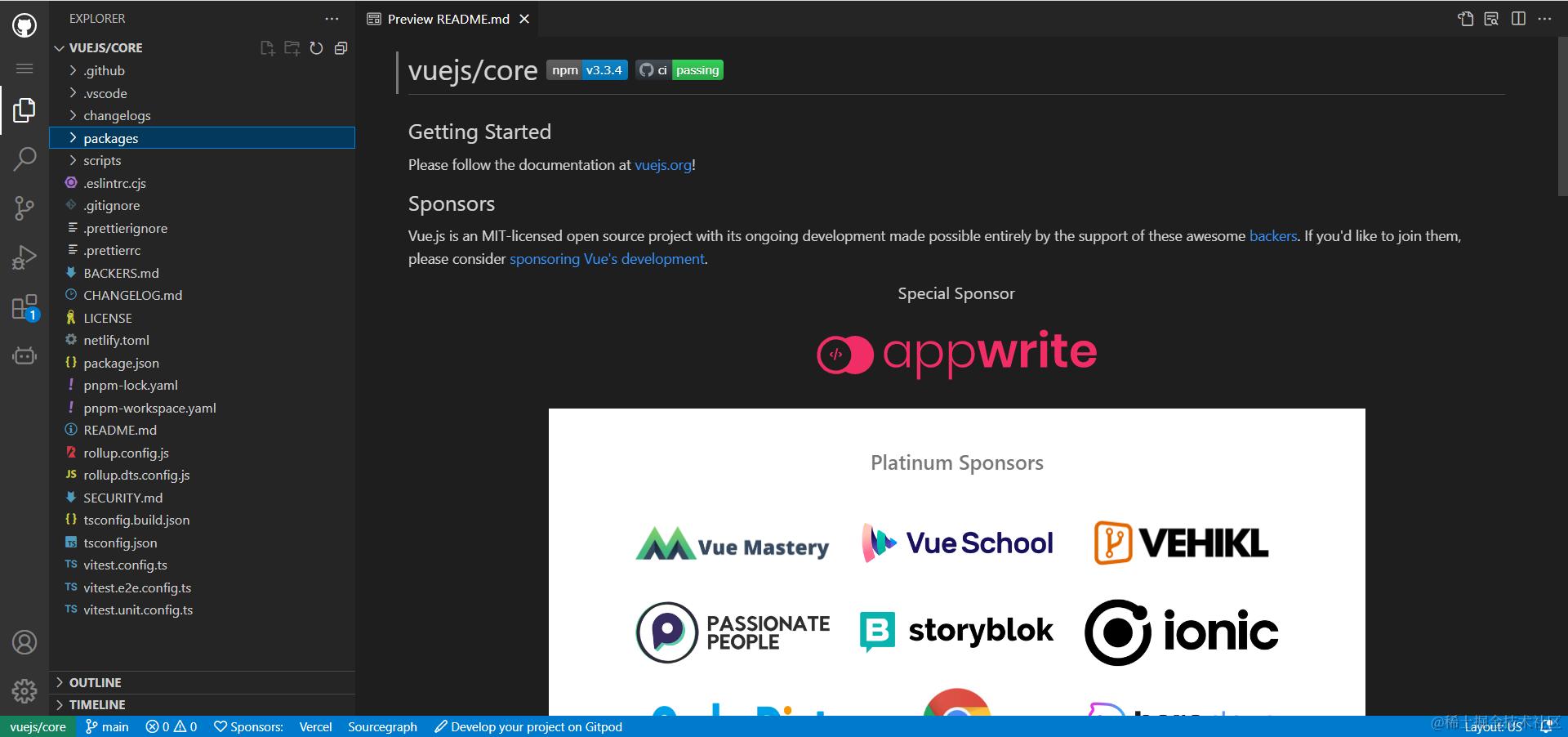Open the Accounts icon in activity bar
Screen dimensions: 1568x737
[x=24, y=643]
